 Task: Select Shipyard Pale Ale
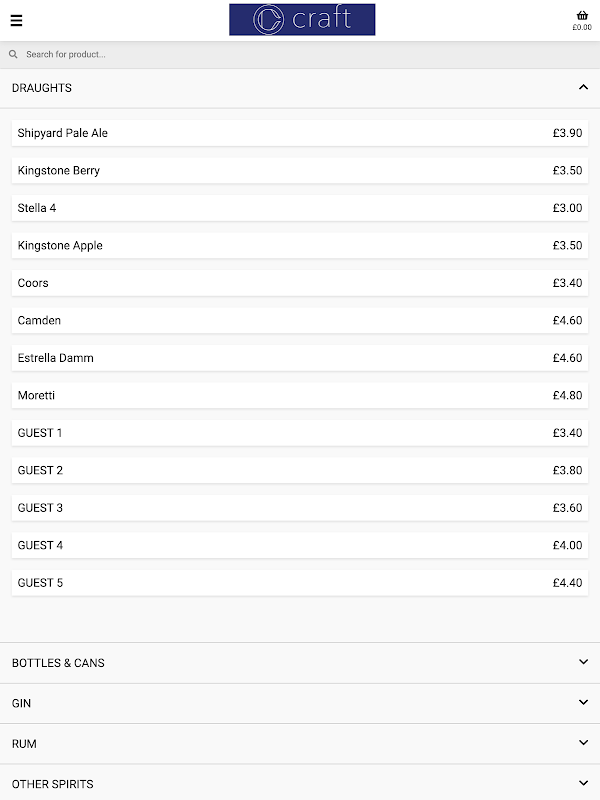pos(300,133)
